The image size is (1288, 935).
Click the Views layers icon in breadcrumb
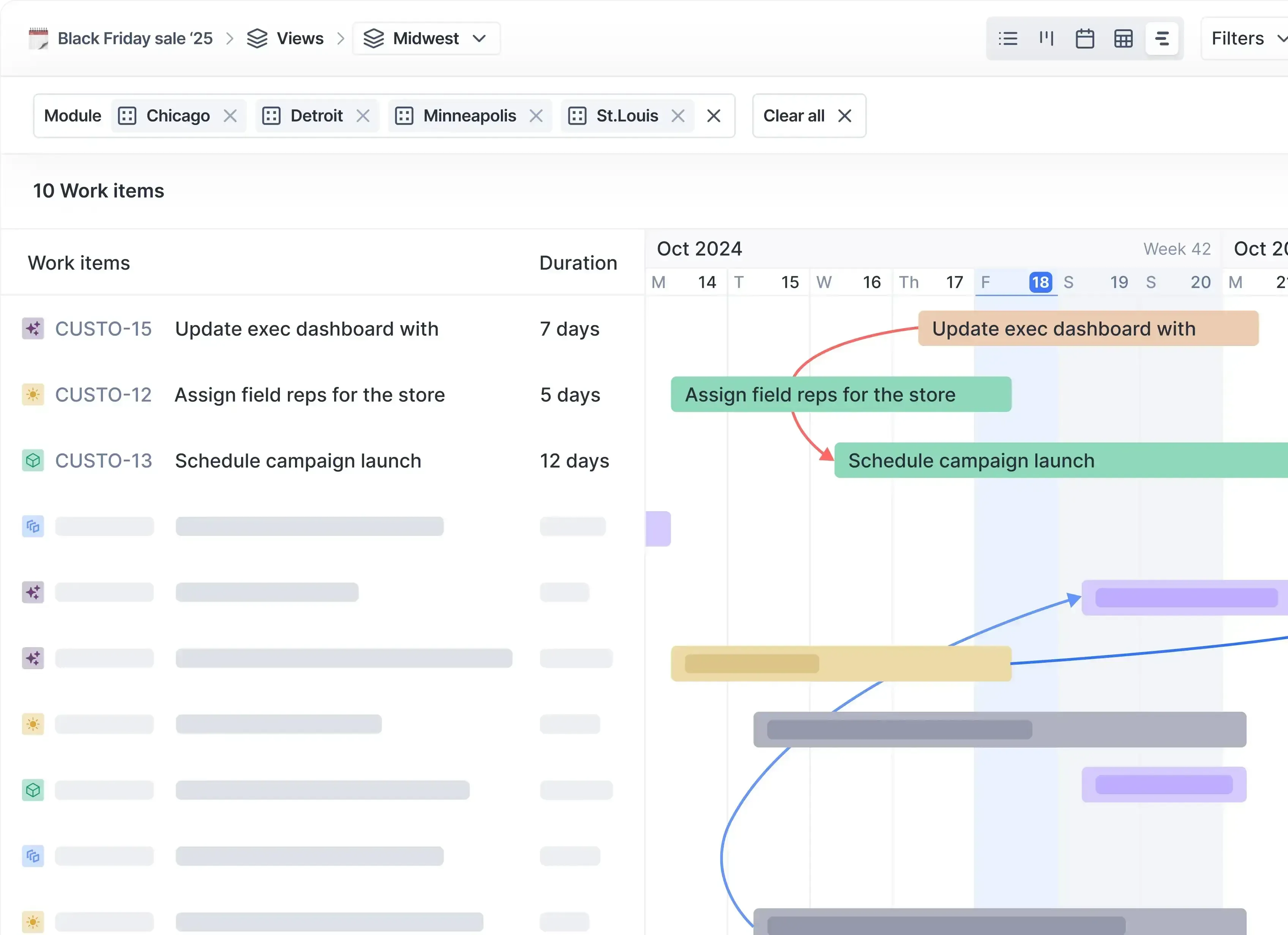(x=258, y=38)
